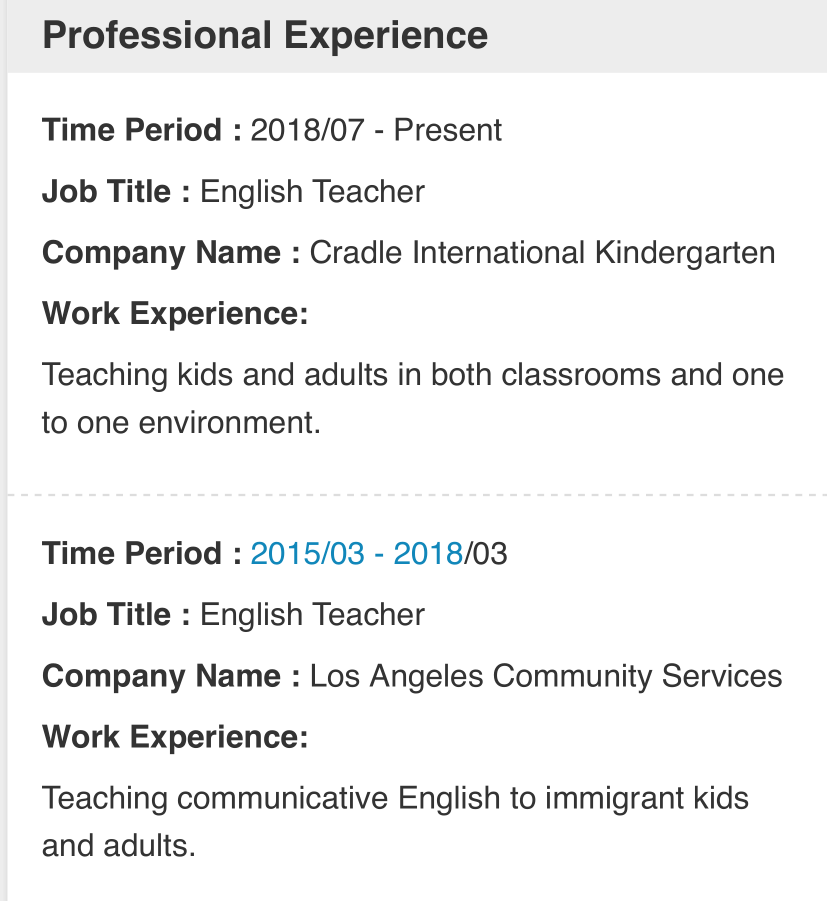The image size is (827, 901).
Task: Open the blue 2015/03 - 2018 date link
Action: (356, 553)
